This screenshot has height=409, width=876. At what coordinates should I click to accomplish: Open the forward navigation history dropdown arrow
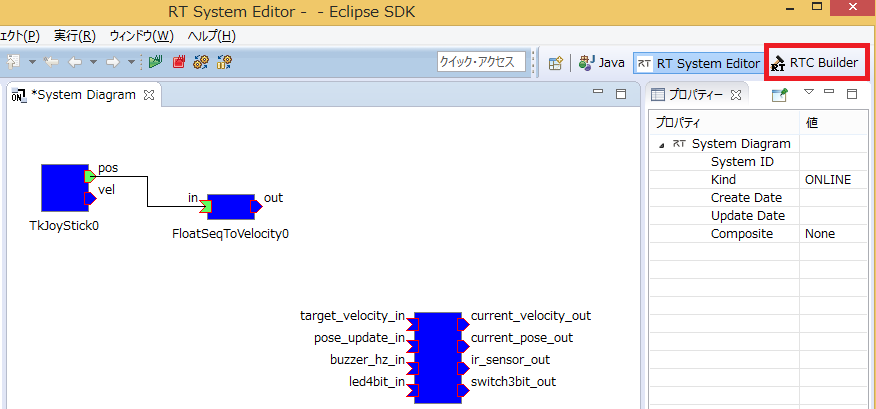coord(131,62)
